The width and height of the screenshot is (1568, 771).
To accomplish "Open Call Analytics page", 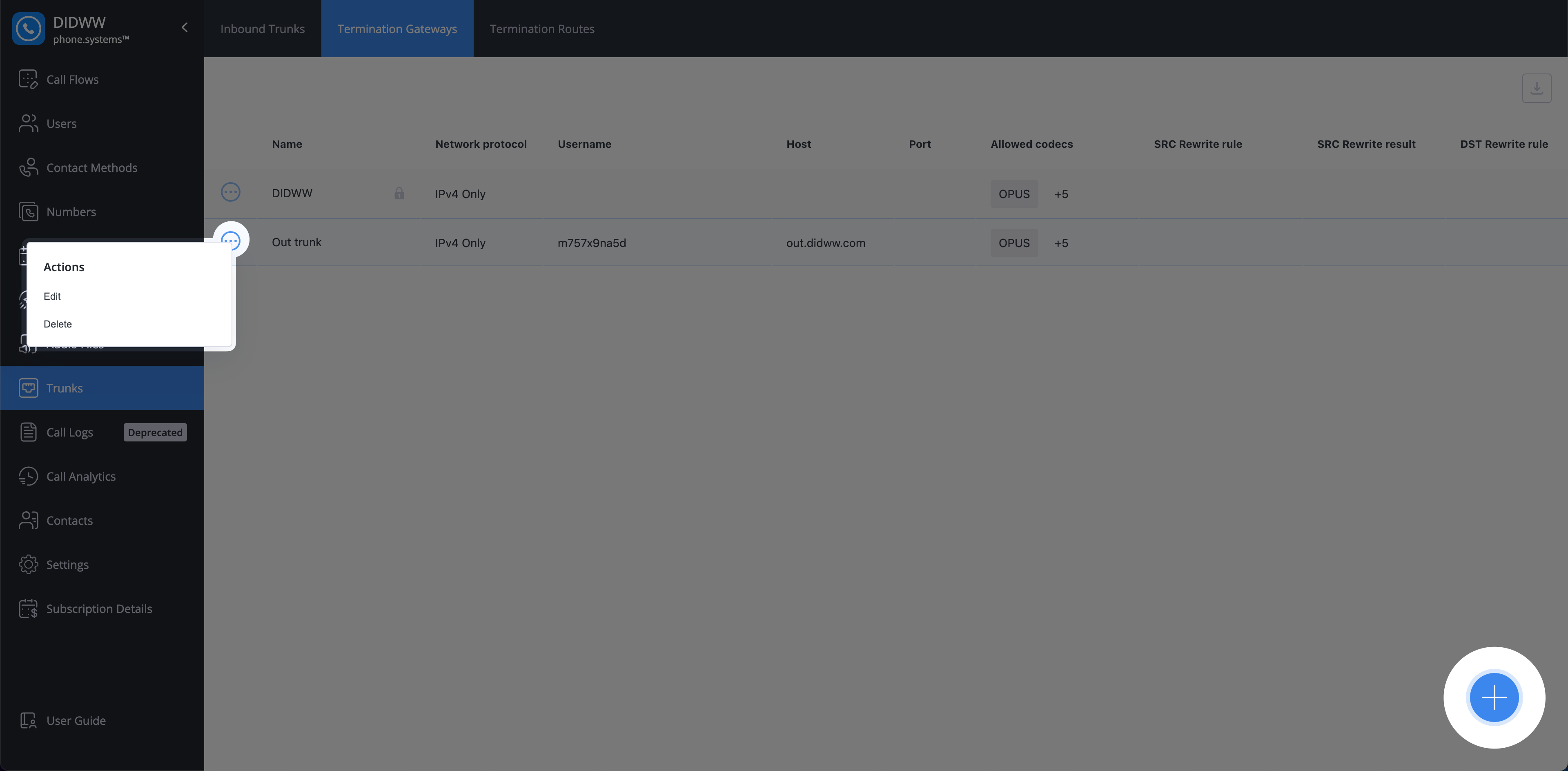I will (x=102, y=476).
